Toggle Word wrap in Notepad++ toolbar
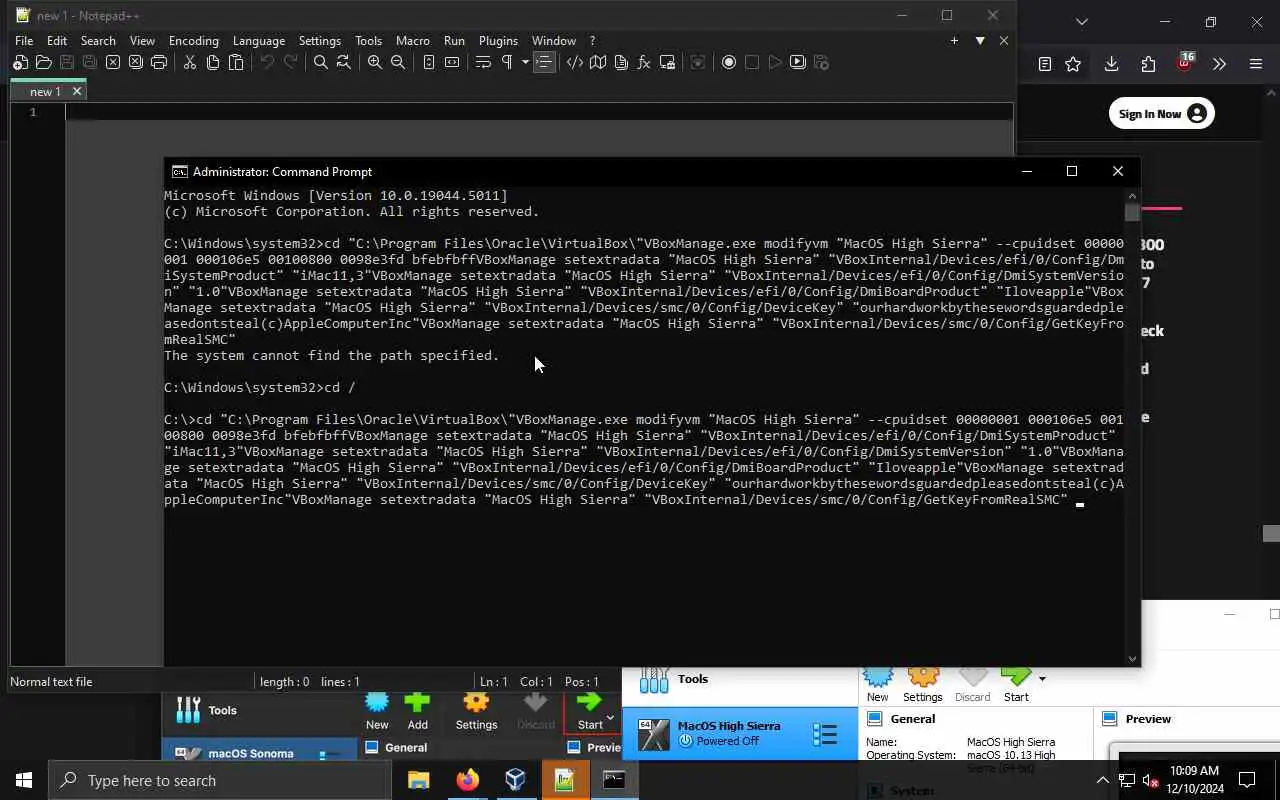Screen dimensions: 1280x800 click(483, 62)
